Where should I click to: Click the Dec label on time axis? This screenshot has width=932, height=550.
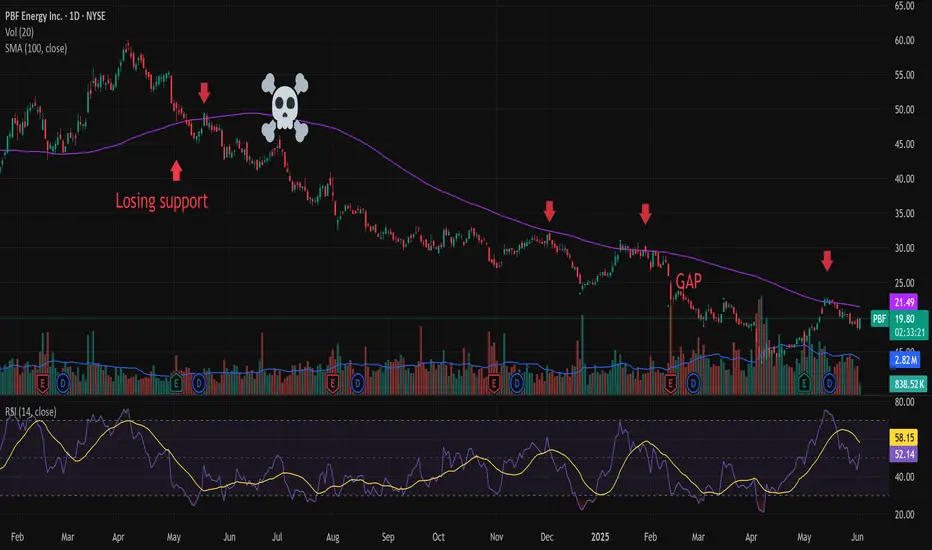coord(547,537)
